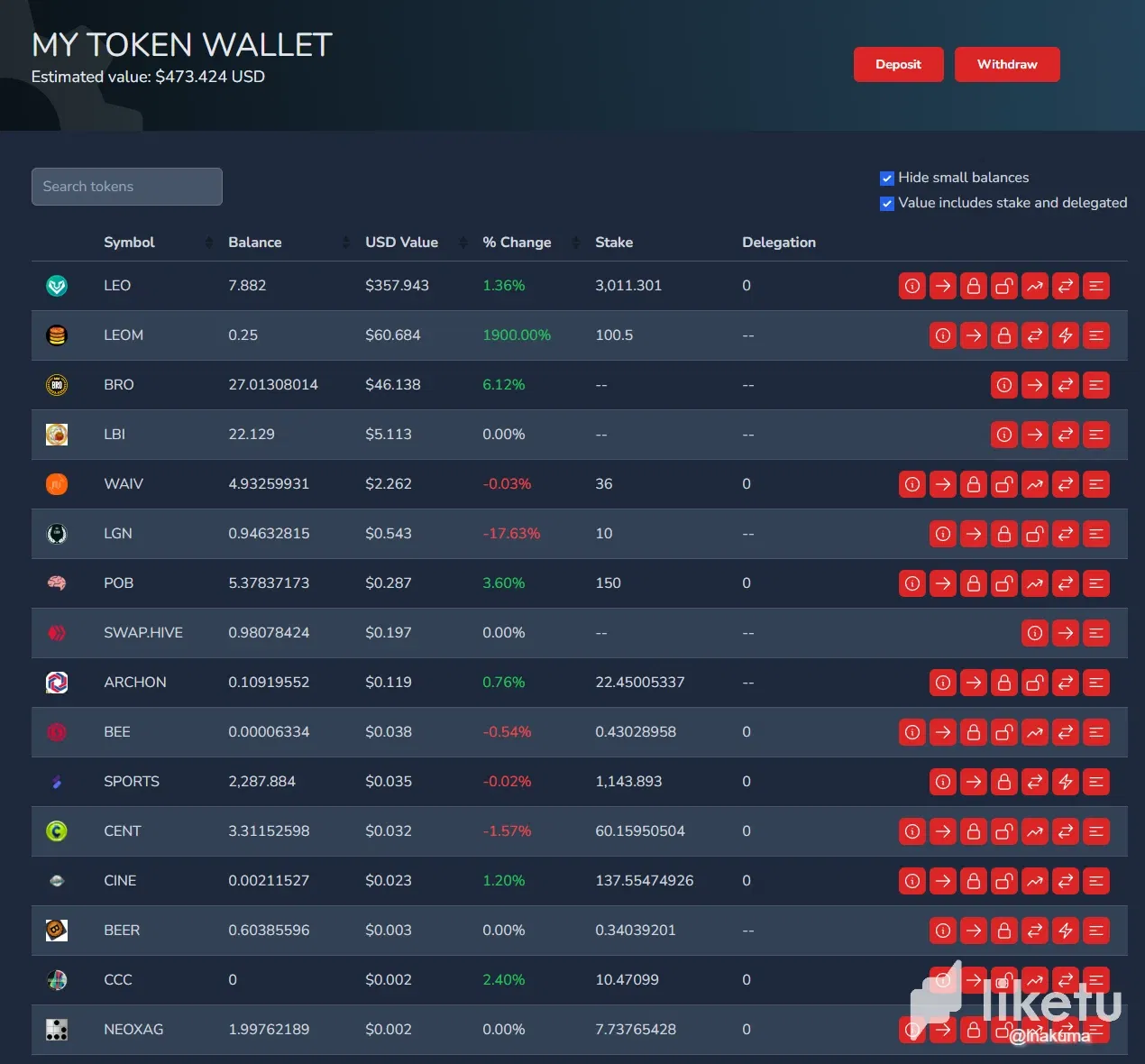Open the history list icon for SWAP.HIVE
This screenshot has height=1064, width=1145.
1096,633
